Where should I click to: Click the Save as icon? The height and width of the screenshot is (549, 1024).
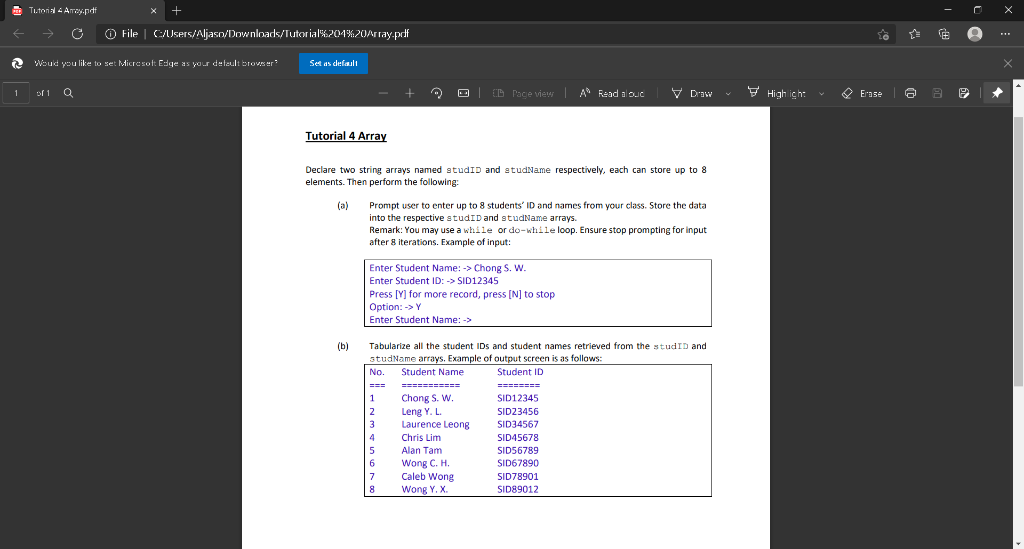click(x=964, y=93)
